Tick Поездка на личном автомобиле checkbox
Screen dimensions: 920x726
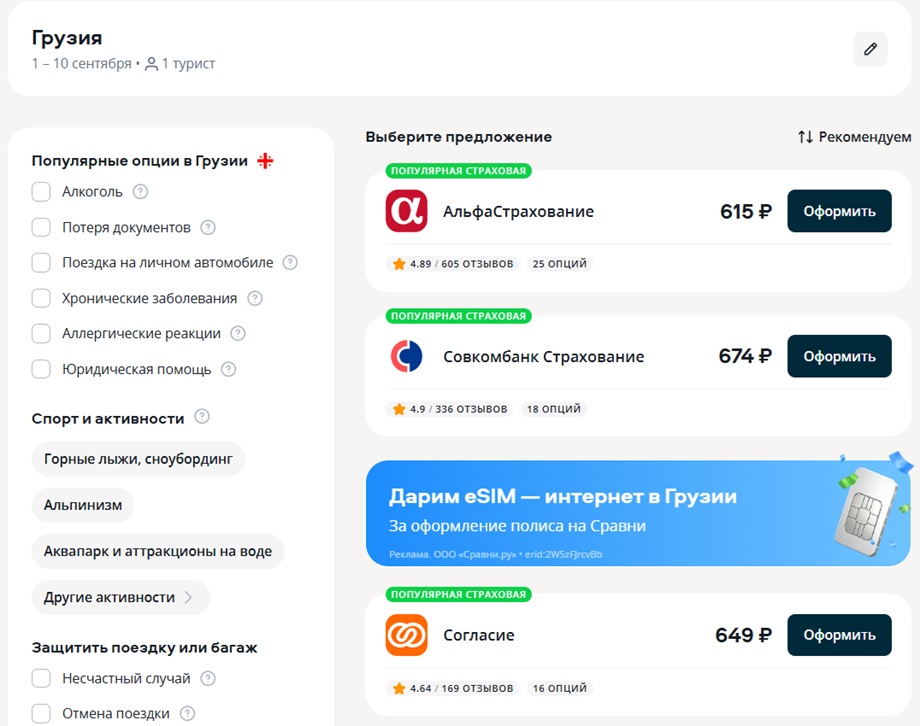[x=41, y=262]
